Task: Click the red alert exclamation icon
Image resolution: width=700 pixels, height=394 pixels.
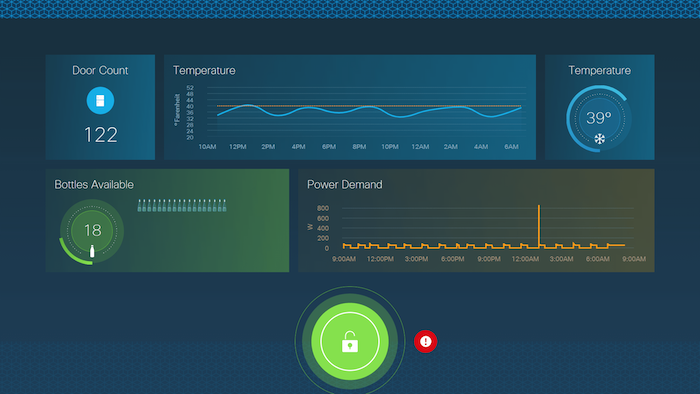Action: pyautogui.click(x=425, y=341)
